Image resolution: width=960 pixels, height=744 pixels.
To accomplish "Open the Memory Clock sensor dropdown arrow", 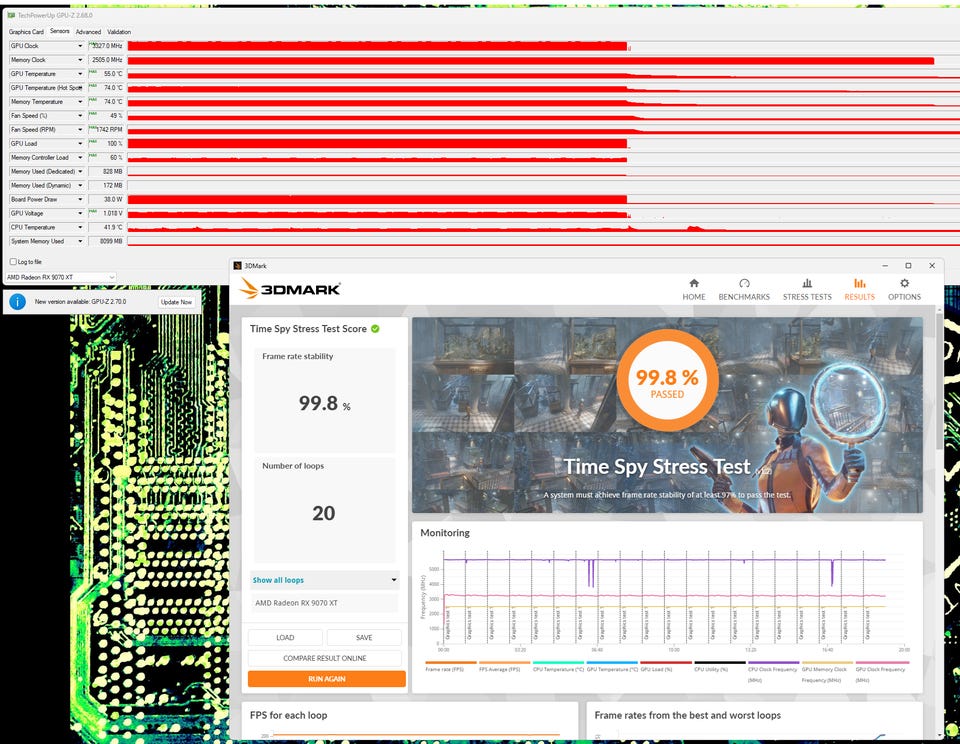I will [80, 60].
